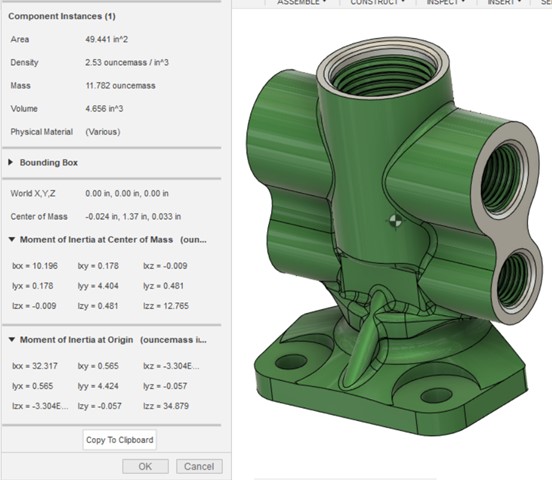Select Ixx = 32.317 origin value

click(35, 366)
